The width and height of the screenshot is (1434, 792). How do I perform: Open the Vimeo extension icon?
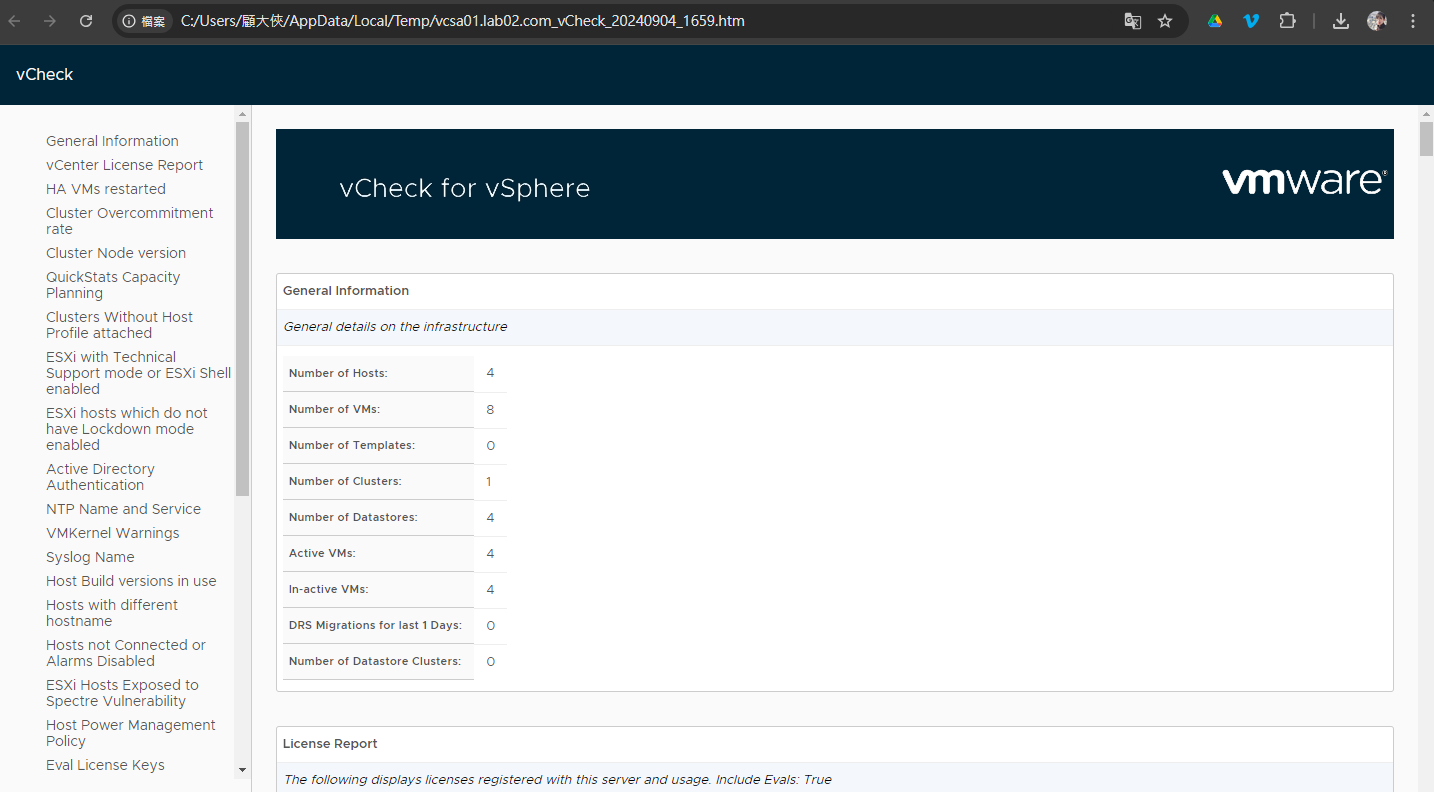pos(1251,21)
